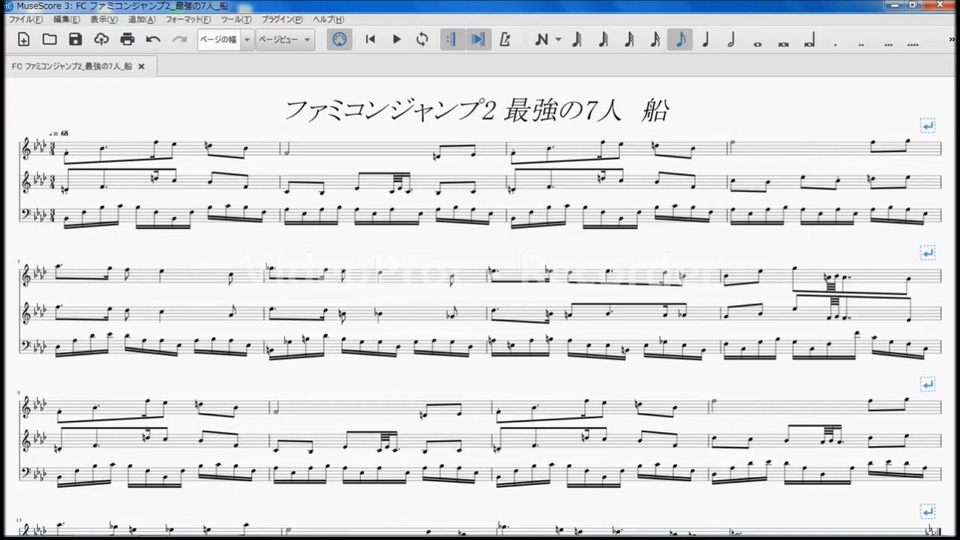960x540 pixels.
Task: Select the whole note duration
Action: [x=757, y=43]
